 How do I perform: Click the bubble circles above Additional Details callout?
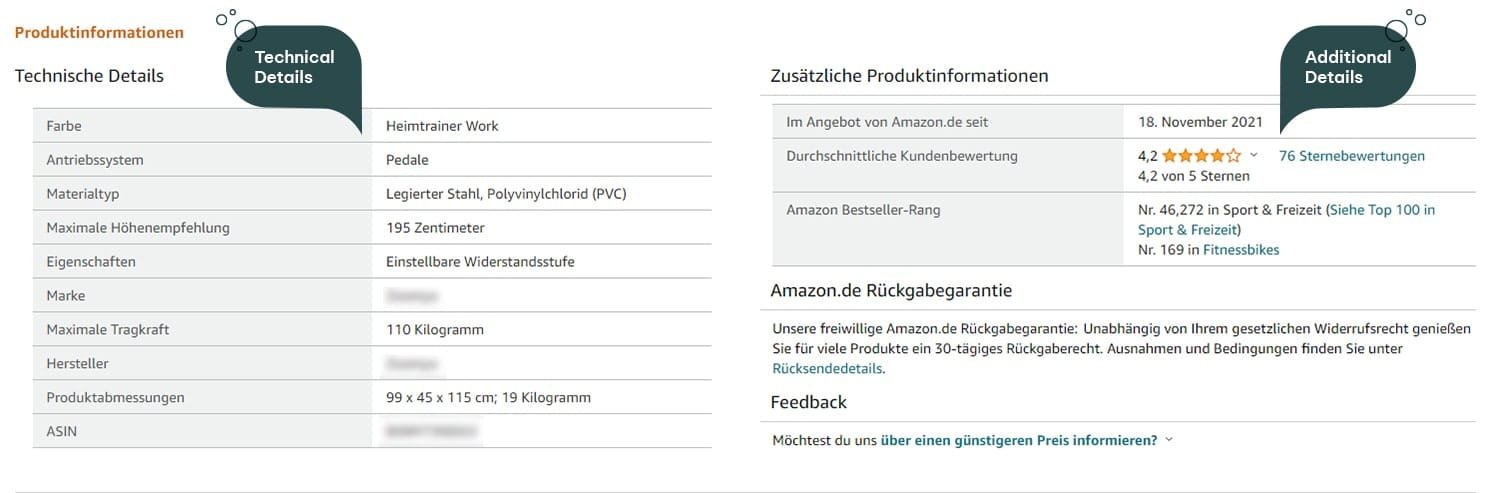click(1405, 24)
